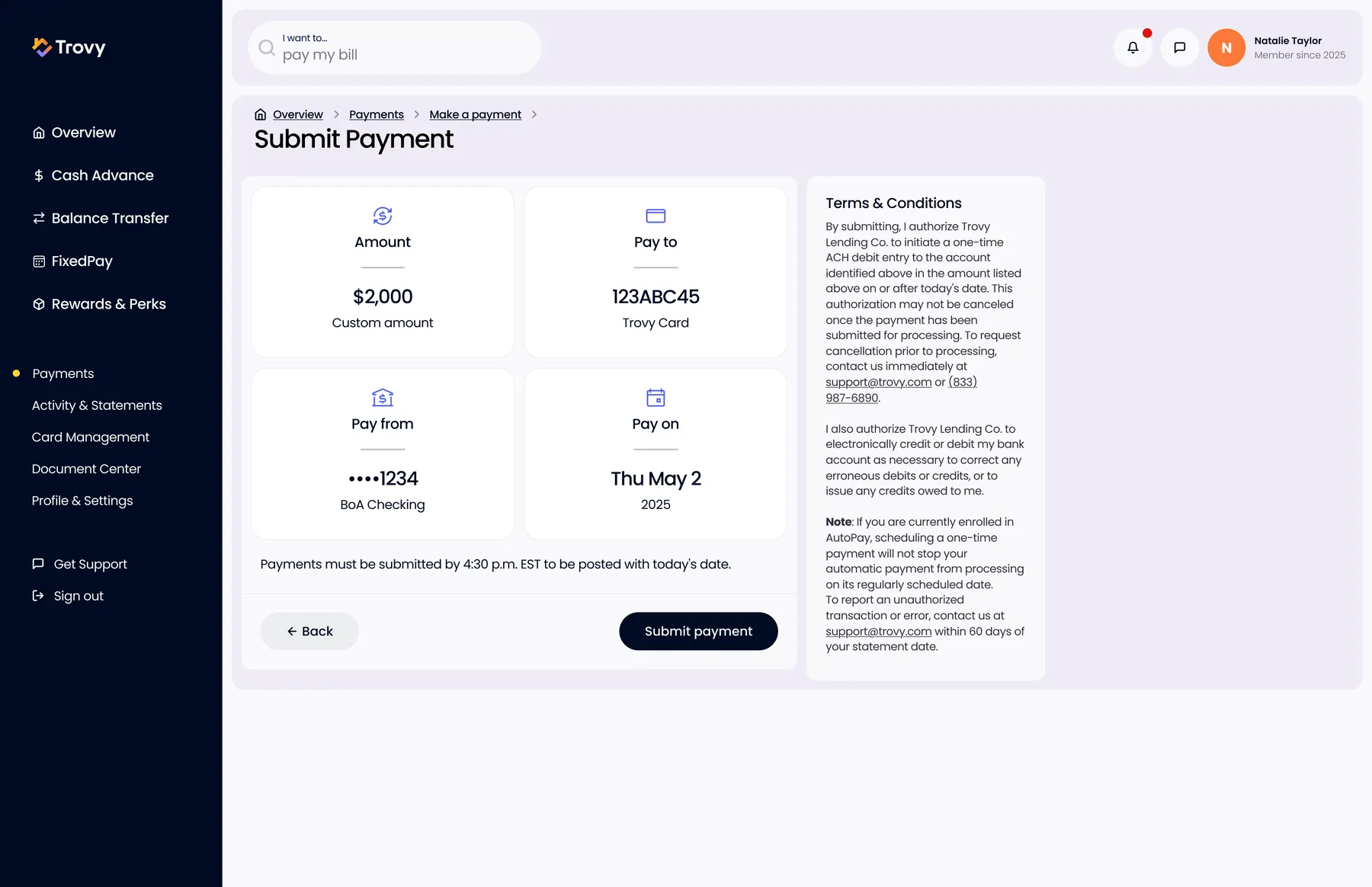The height and width of the screenshot is (887, 1372).
Task: Click the (833) 987-6890 phone link
Action: pyautogui.click(x=901, y=389)
